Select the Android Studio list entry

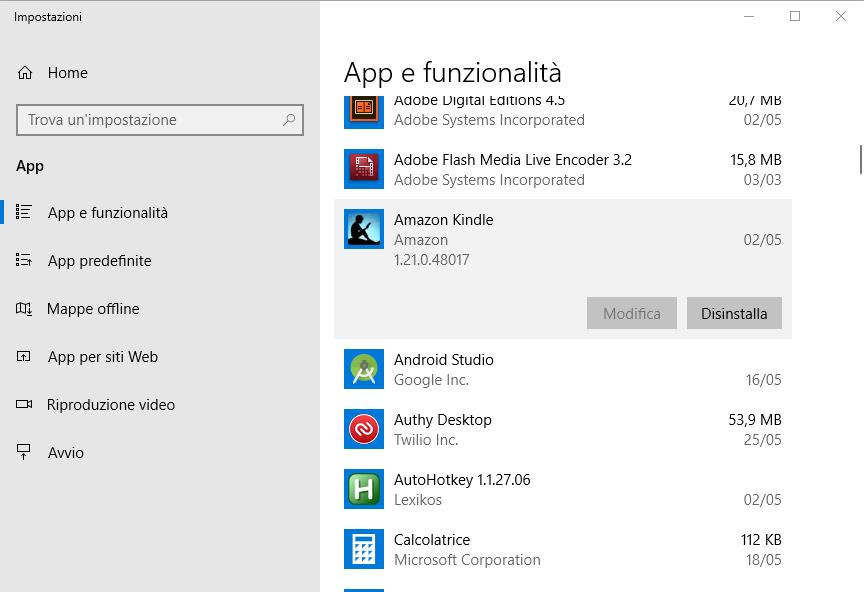pos(563,369)
